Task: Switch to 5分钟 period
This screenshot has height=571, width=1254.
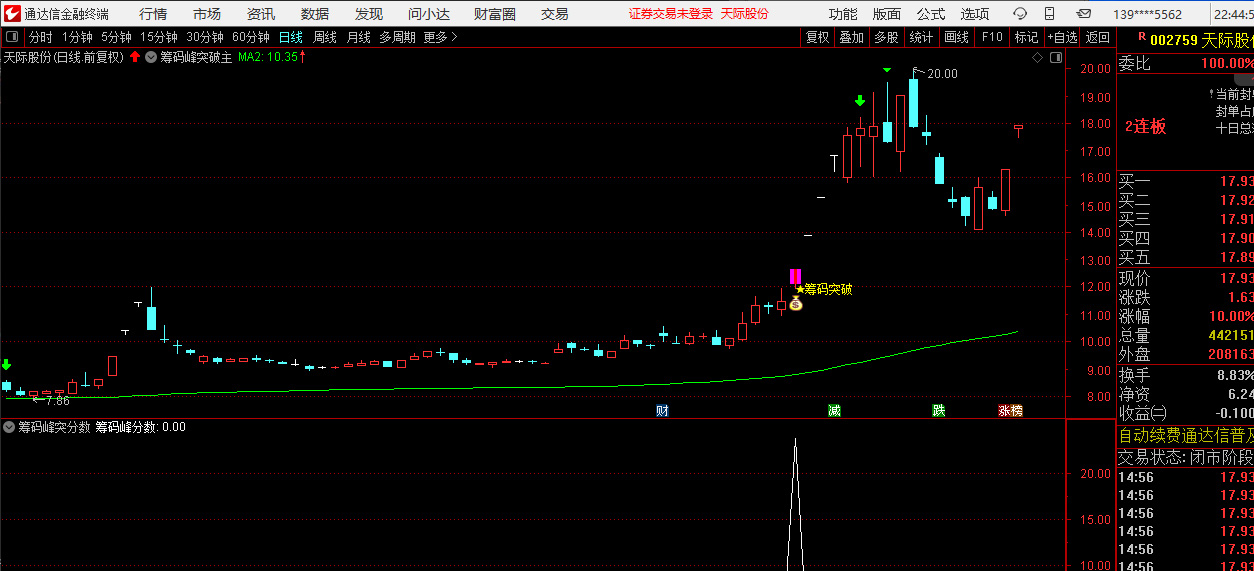Action: 116,37
